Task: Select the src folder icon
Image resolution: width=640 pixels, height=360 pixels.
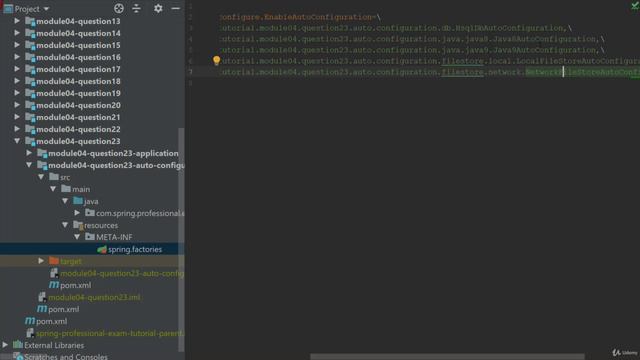Action: [x=54, y=177]
